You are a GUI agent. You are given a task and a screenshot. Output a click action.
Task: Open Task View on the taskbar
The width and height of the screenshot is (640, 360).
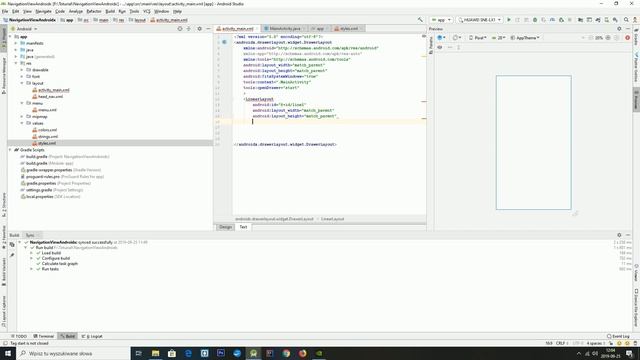(138, 353)
